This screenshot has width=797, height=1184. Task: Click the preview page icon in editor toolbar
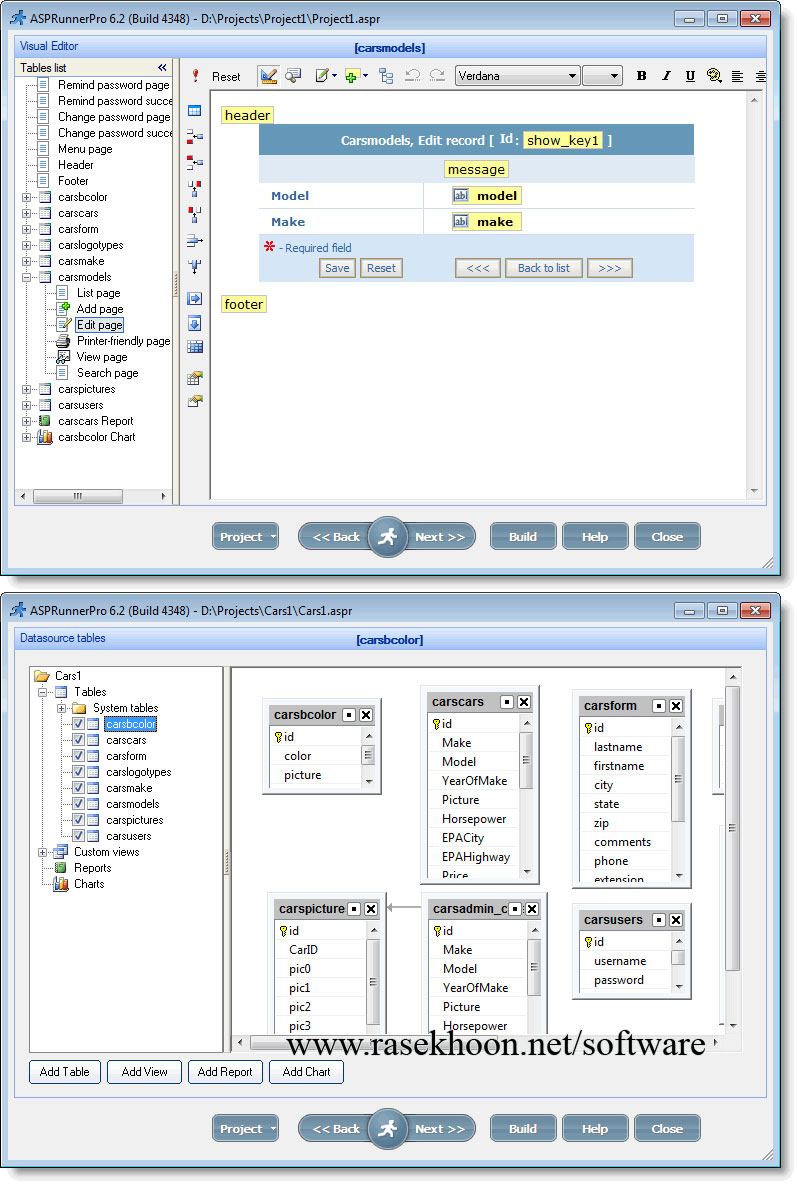[293, 76]
